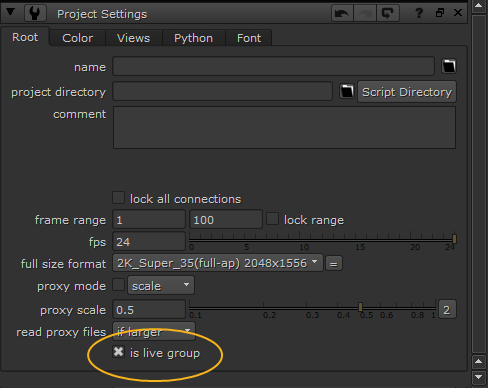The width and height of the screenshot is (488, 388).
Task: Click the fps slider track
Action: [322, 239]
